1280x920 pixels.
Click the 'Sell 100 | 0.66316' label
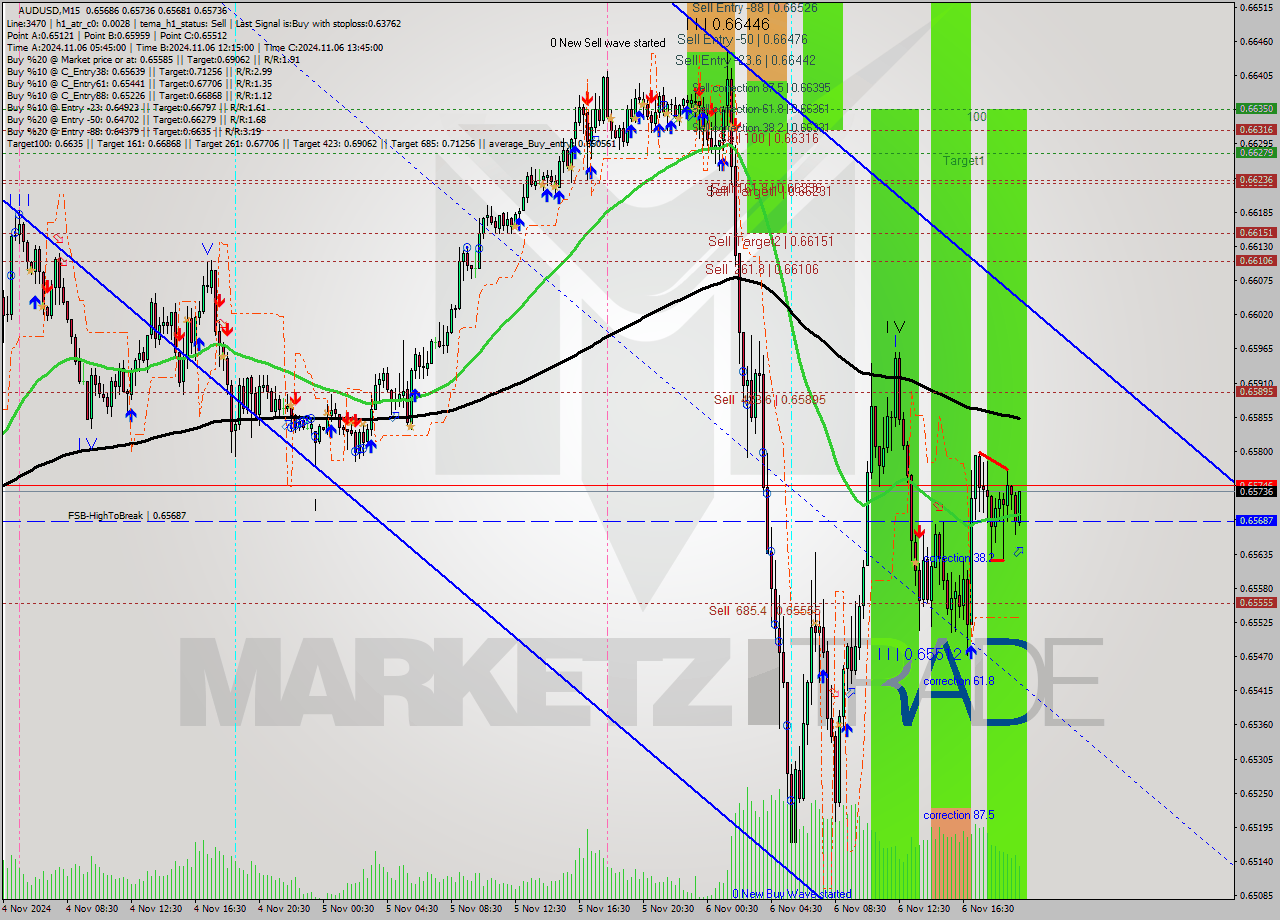click(x=770, y=138)
